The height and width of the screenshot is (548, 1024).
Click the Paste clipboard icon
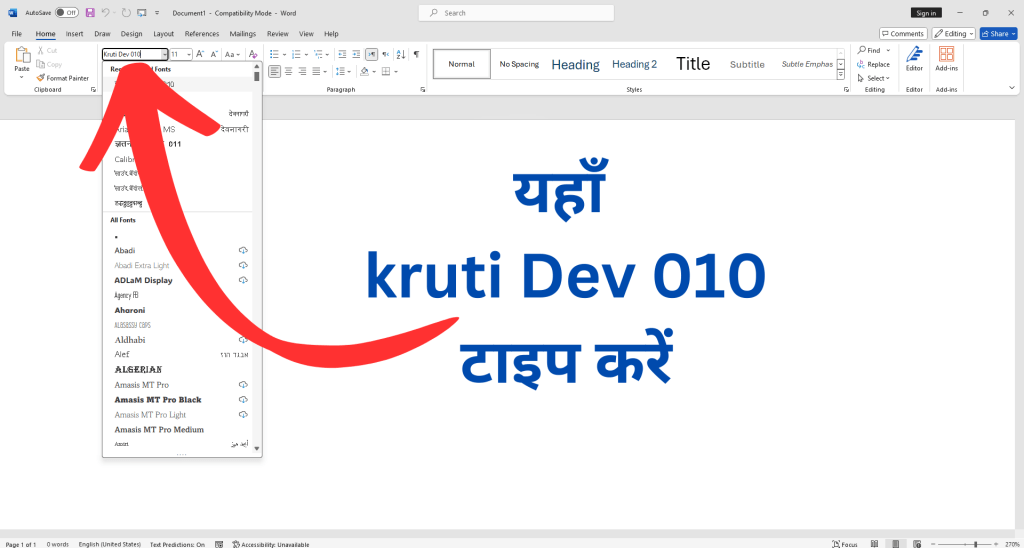coord(22,56)
